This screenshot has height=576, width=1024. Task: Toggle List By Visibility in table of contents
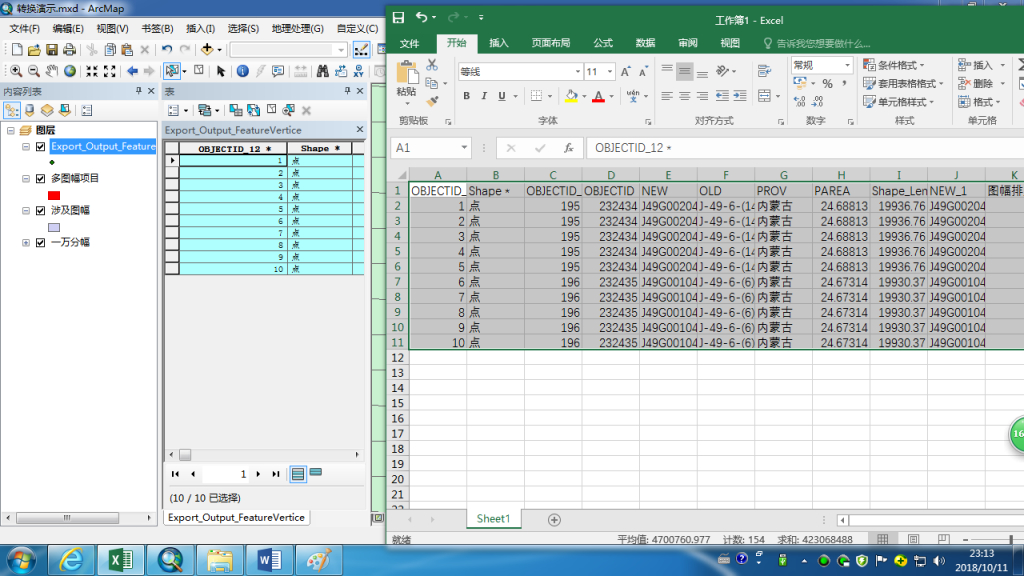point(47,110)
